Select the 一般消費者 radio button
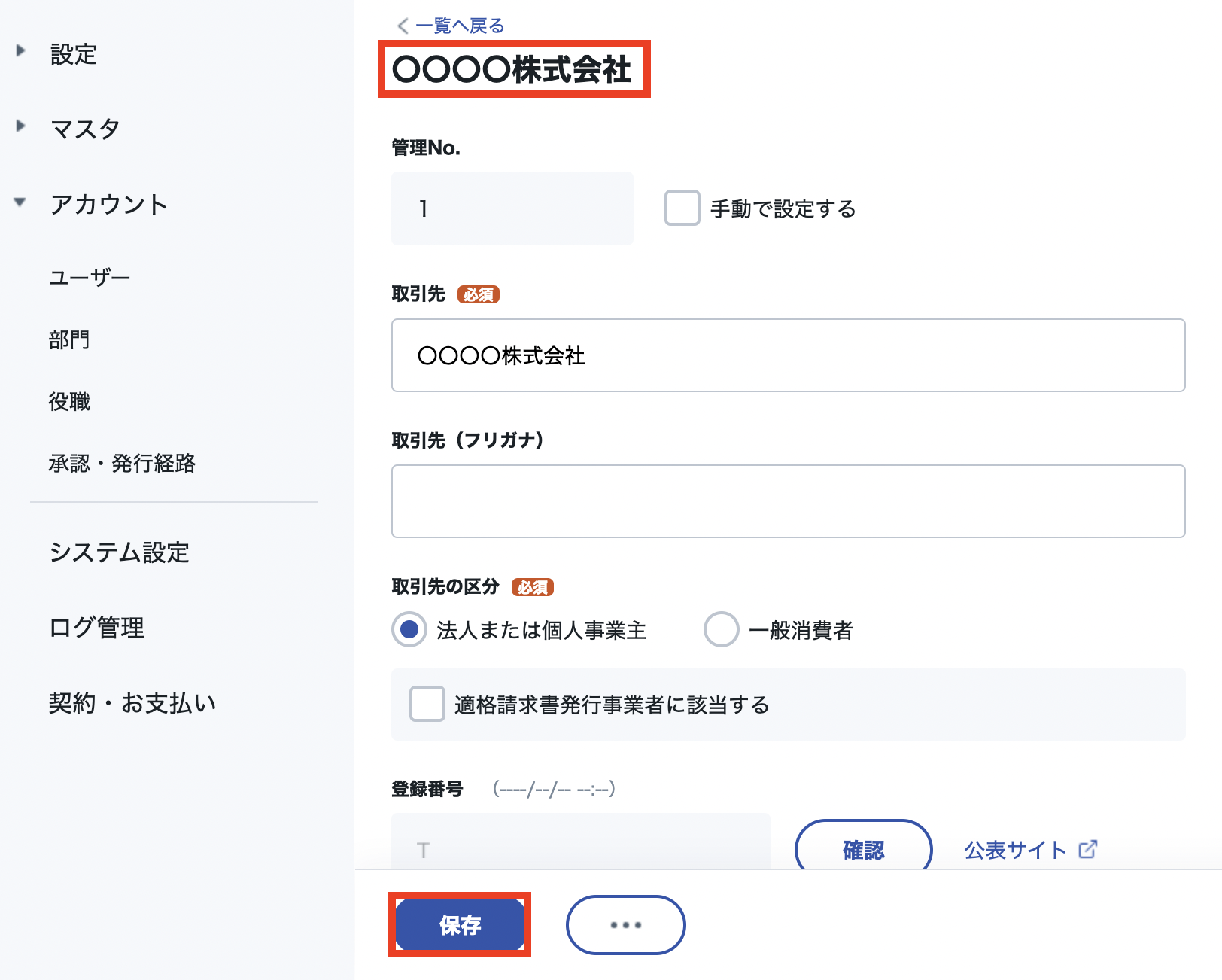This screenshot has width=1222, height=980. click(x=721, y=629)
